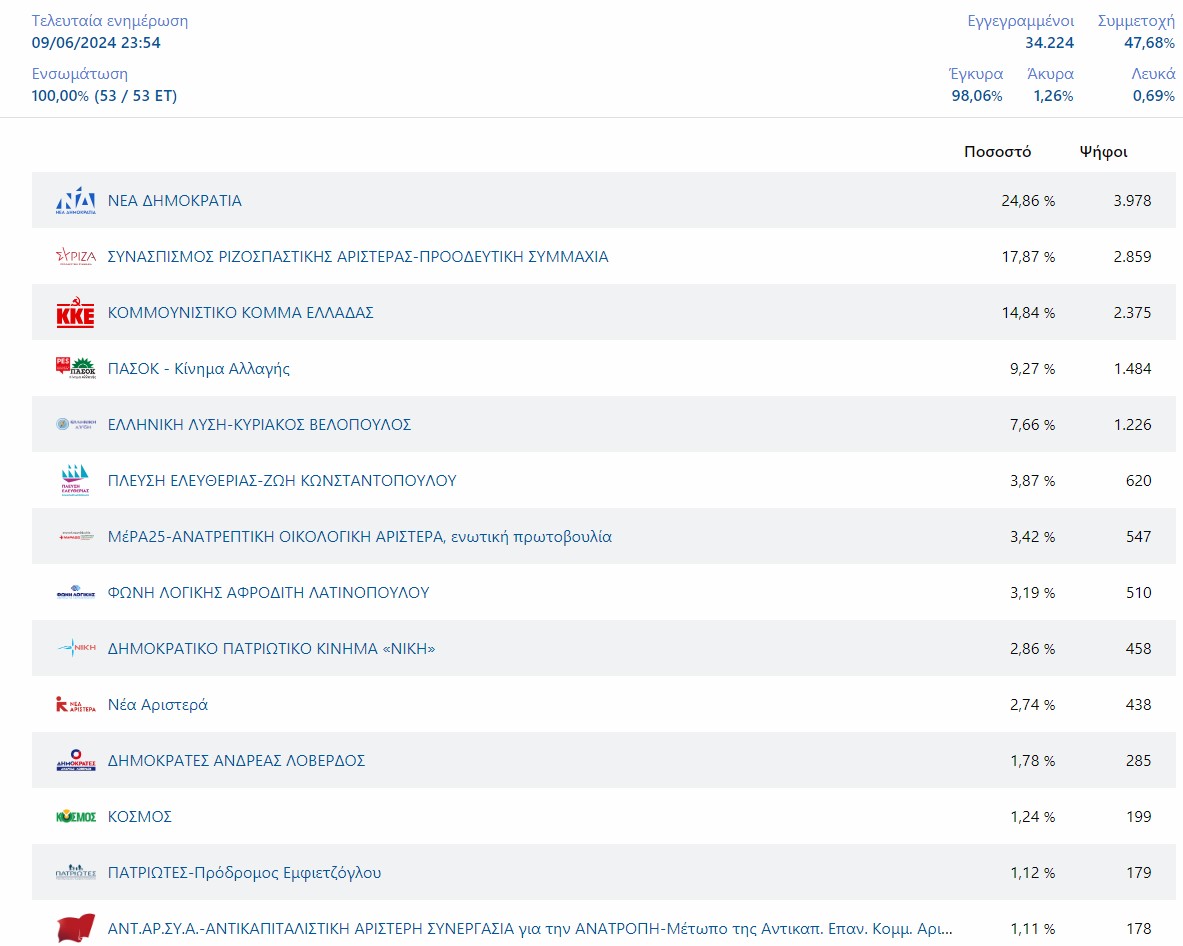The width and height of the screenshot is (1183, 946).
Task: Click the Φωνή Λογικής party logo
Action: point(75,592)
